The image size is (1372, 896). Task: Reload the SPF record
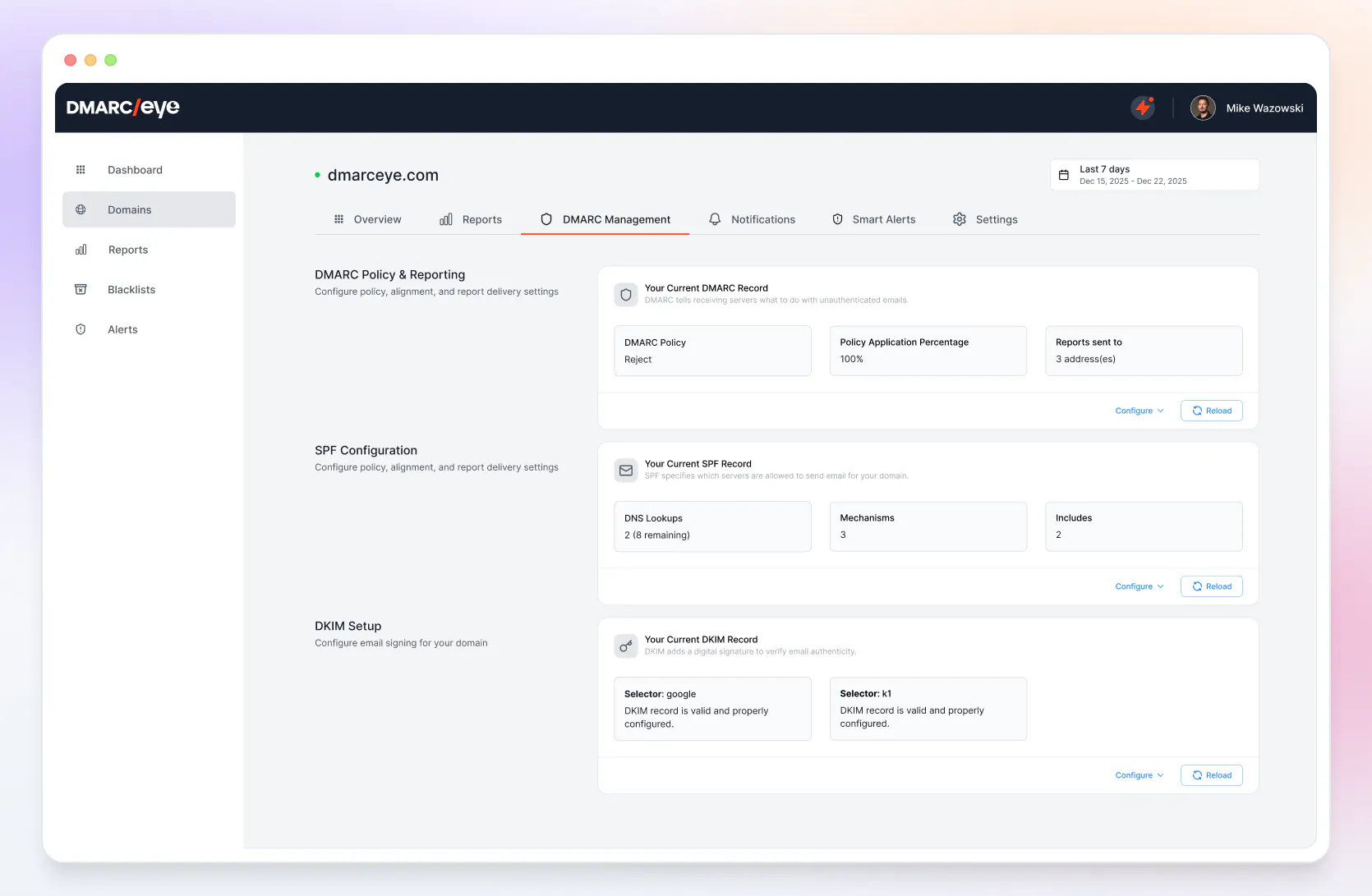(1212, 586)
